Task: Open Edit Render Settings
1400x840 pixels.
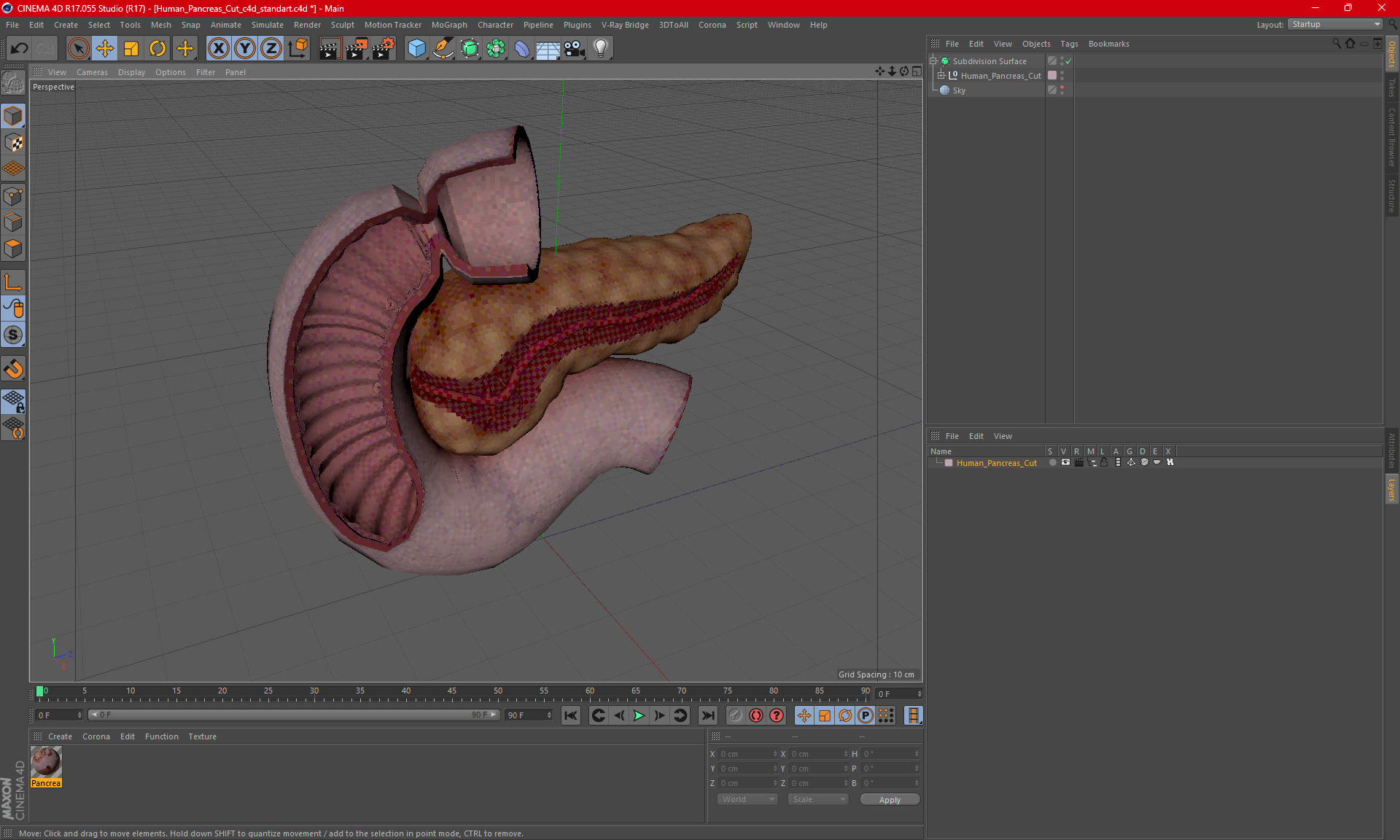Action: [383, 48]
